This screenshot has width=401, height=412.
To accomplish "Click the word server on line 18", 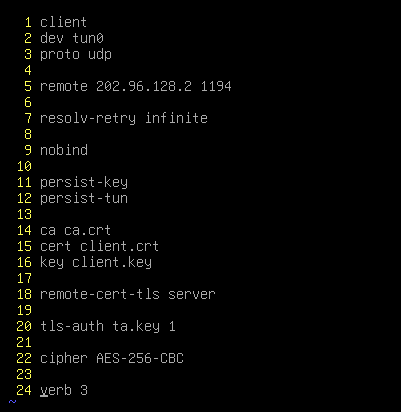I will pos(192,294).
